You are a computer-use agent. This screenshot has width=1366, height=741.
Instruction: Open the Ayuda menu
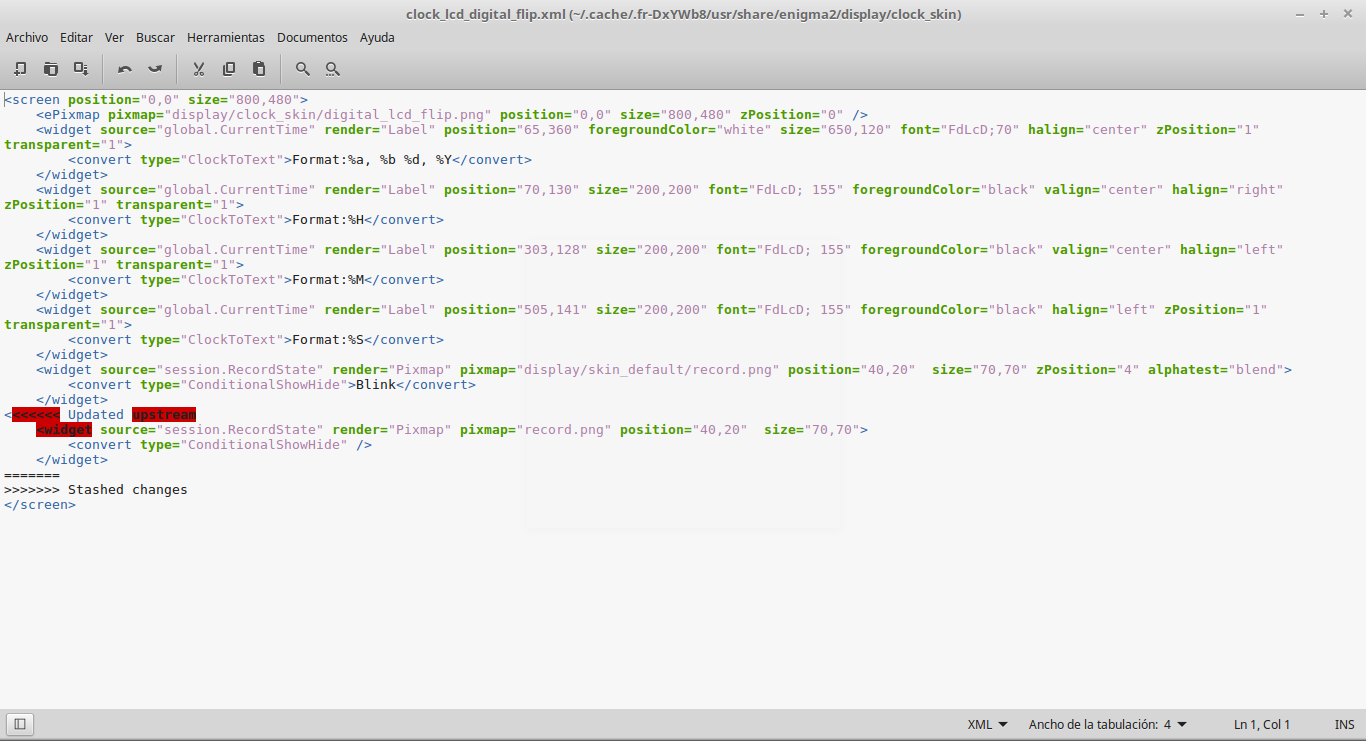pos(377,37)
